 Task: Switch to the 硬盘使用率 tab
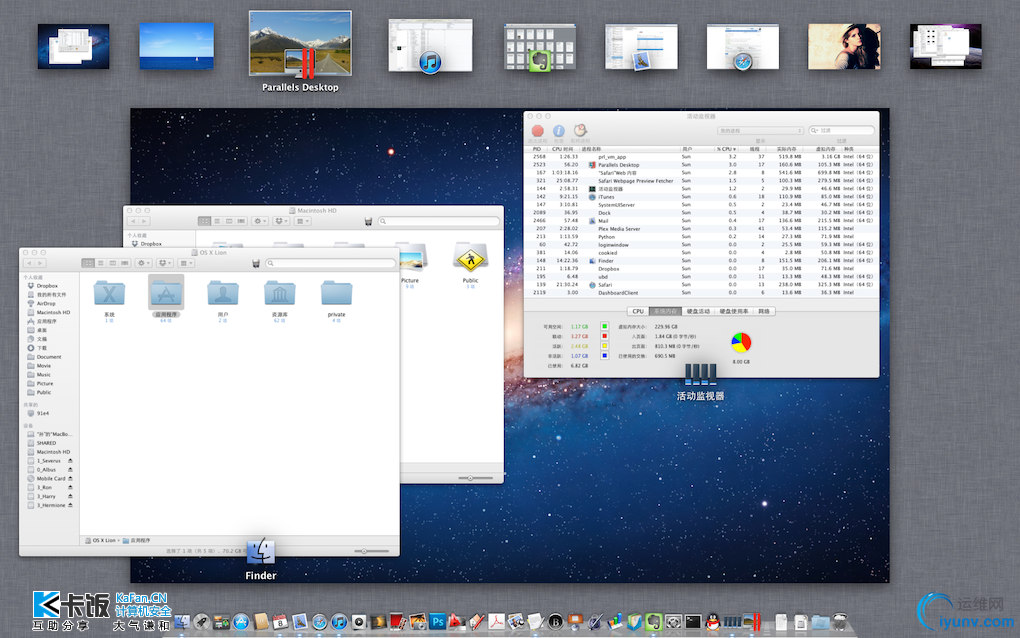pos(734,312)
